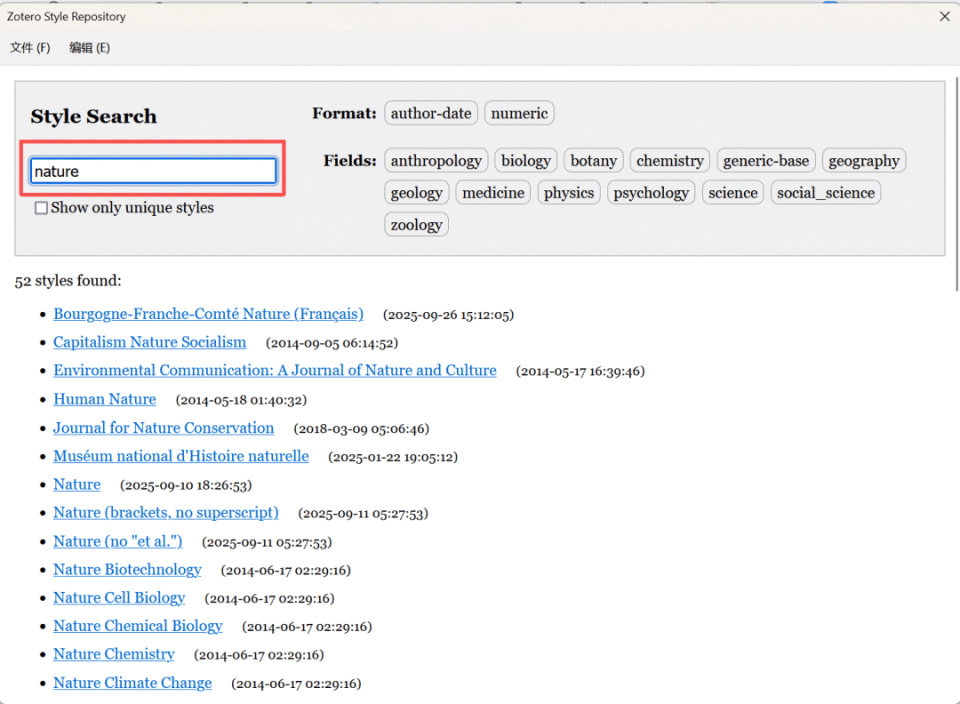Open Journal for Nature Conservation link
The image size is (960, 704).
pyautogui.click(x=163, y=427)
